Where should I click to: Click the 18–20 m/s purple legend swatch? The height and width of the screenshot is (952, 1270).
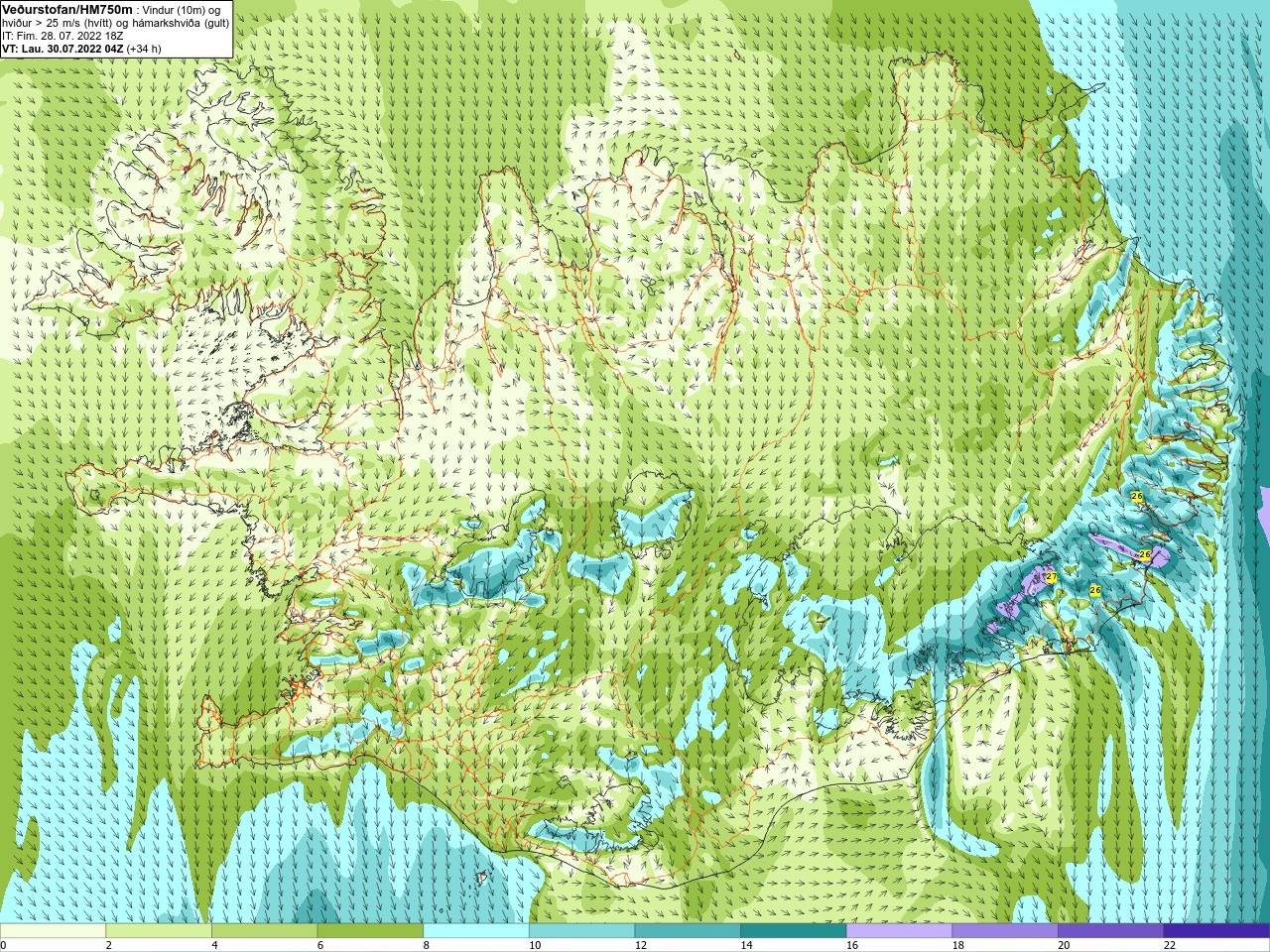coord(1005,931)
